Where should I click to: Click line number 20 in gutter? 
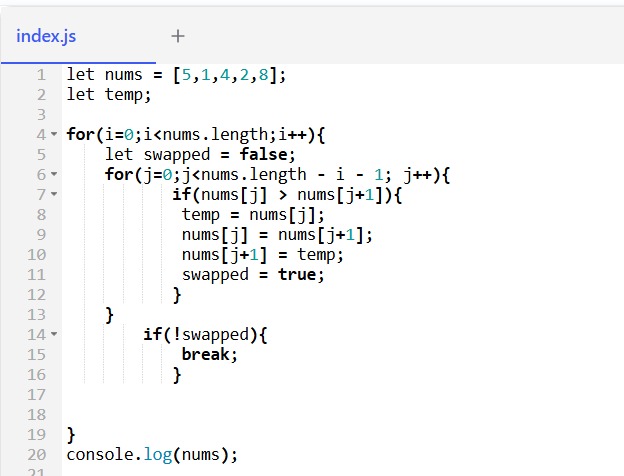point(37,455)
